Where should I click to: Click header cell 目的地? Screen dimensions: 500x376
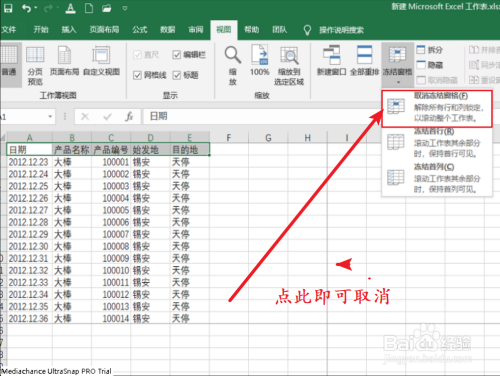(x=190, y=150)
